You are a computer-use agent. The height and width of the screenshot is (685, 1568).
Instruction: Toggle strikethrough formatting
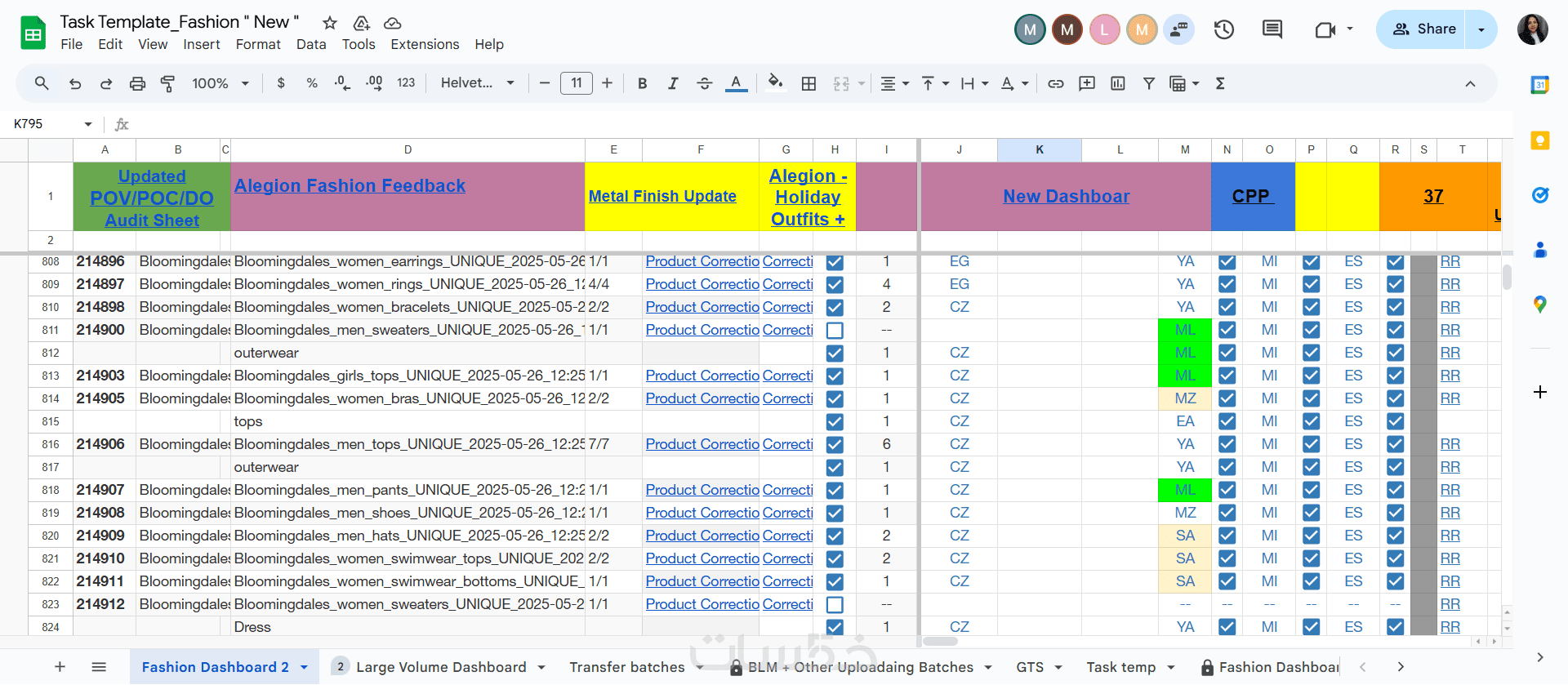pyautogui.click(x=704, y=83)
